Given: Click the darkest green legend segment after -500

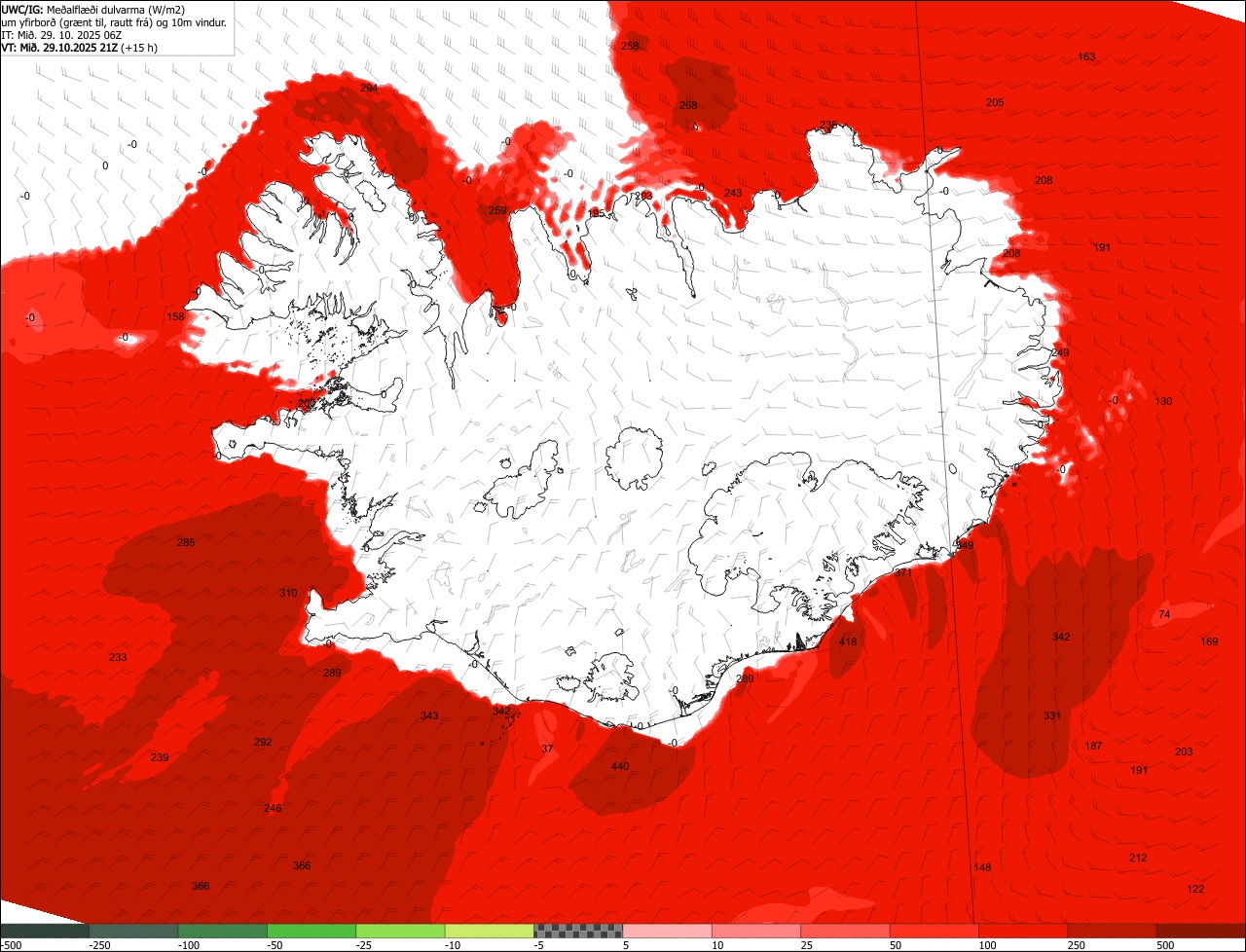Looking at the screenshot, I should pos(44,931).
